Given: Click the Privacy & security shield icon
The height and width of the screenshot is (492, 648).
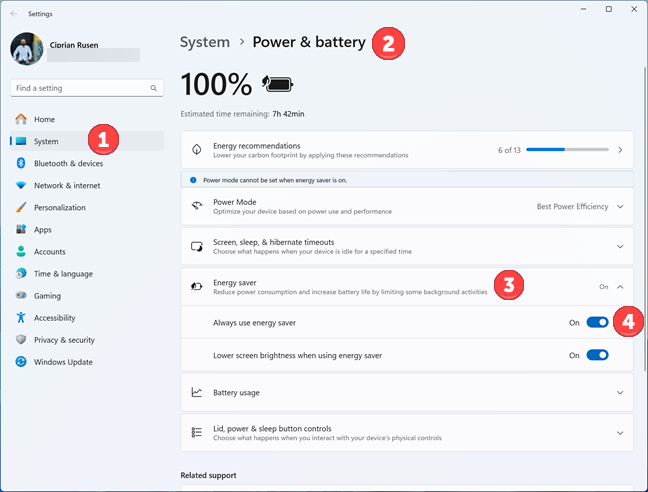Looking at the screenshot, I should [20, 340].
